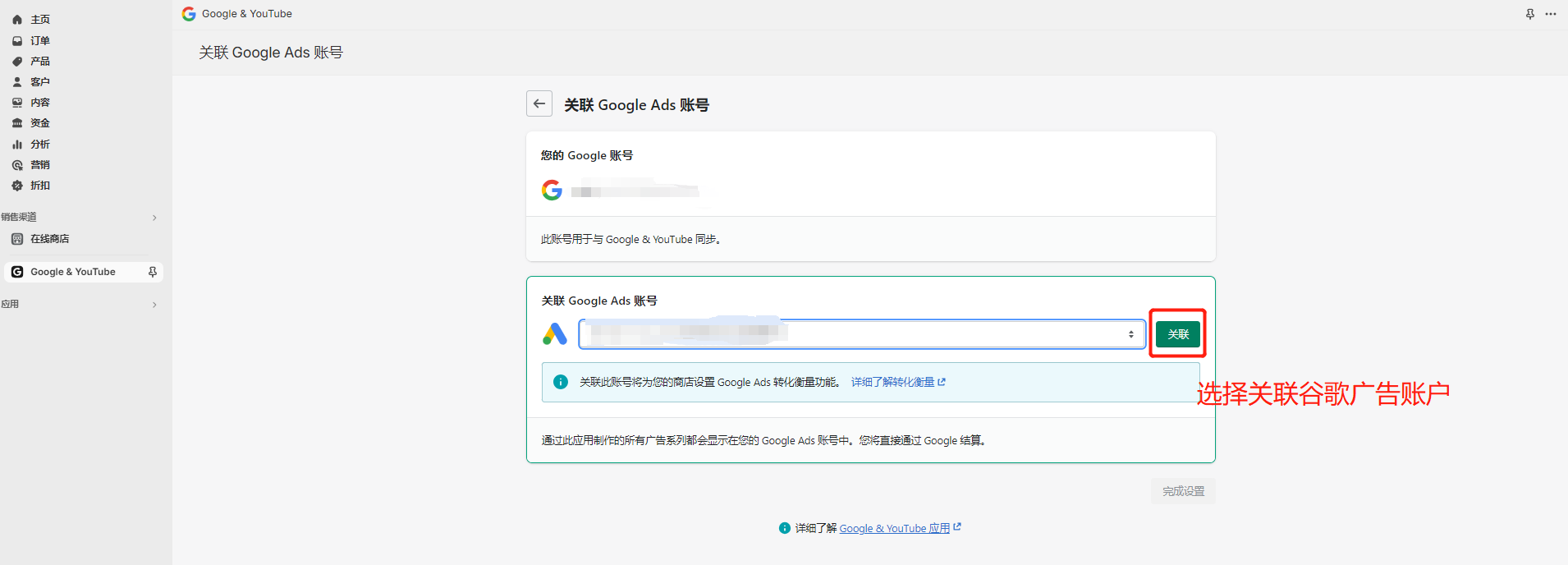Select Online Store sales channel
The image size is (1568, 565).
[x=49, y=239]
